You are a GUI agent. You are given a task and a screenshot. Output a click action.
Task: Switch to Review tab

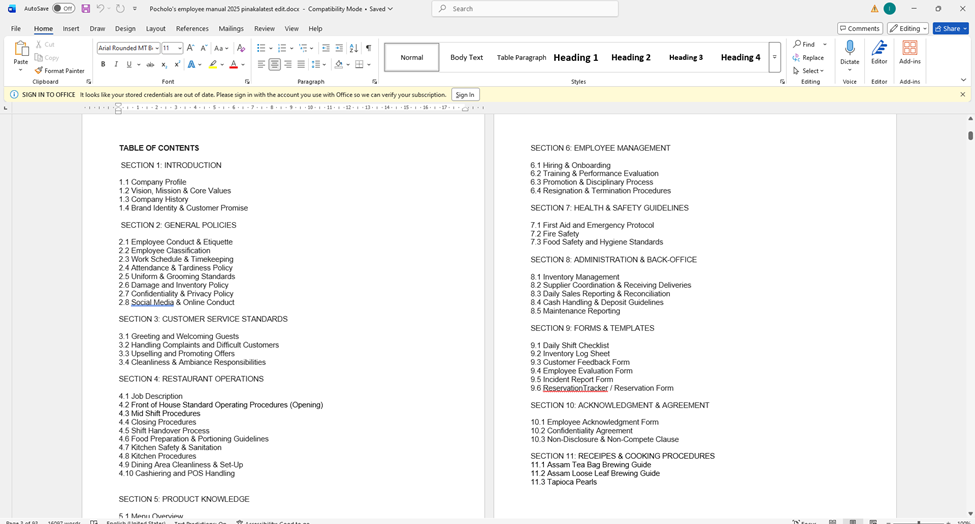pos(264,29)
